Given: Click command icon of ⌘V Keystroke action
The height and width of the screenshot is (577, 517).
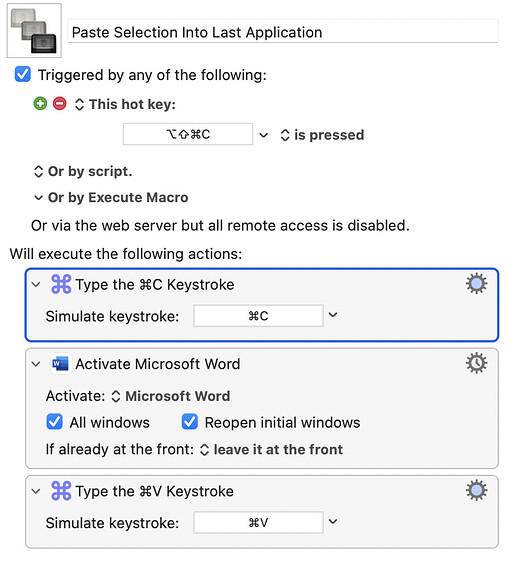Looking at the screenshot, I should [x=61, y=491].
